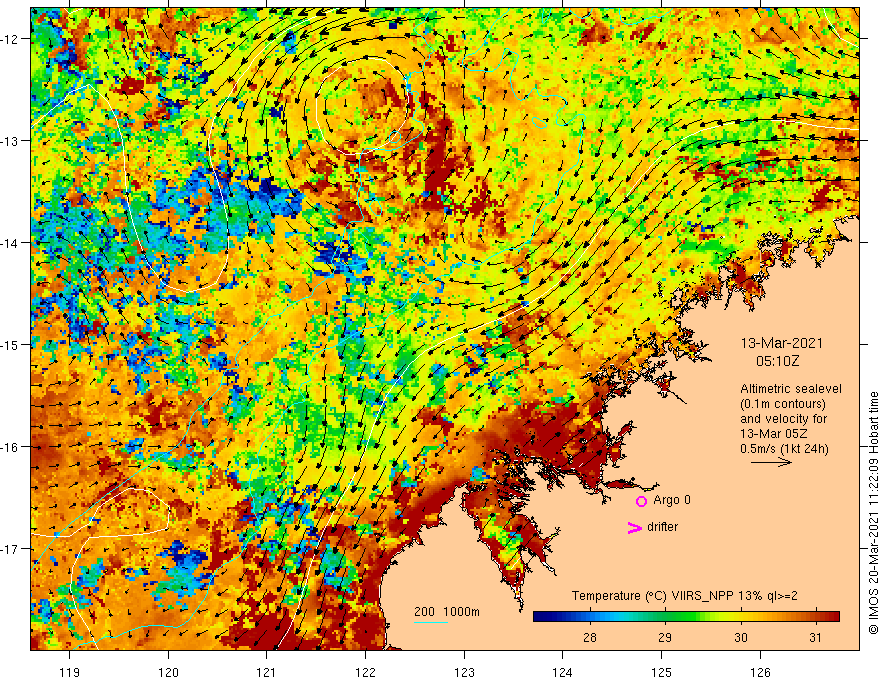Viewport: 880px width, 680px height.
Task: Click the longitude label 126
Action: (760, 672)
